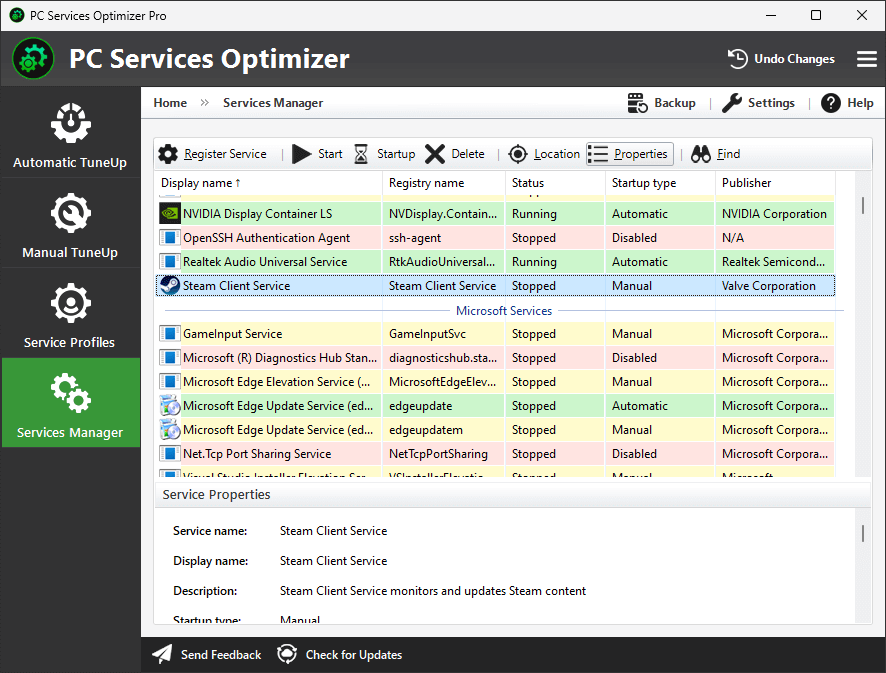Sort by the Status column header
Image resolution: width=886 pixels, height=673 pixels.
pos(555,183)
